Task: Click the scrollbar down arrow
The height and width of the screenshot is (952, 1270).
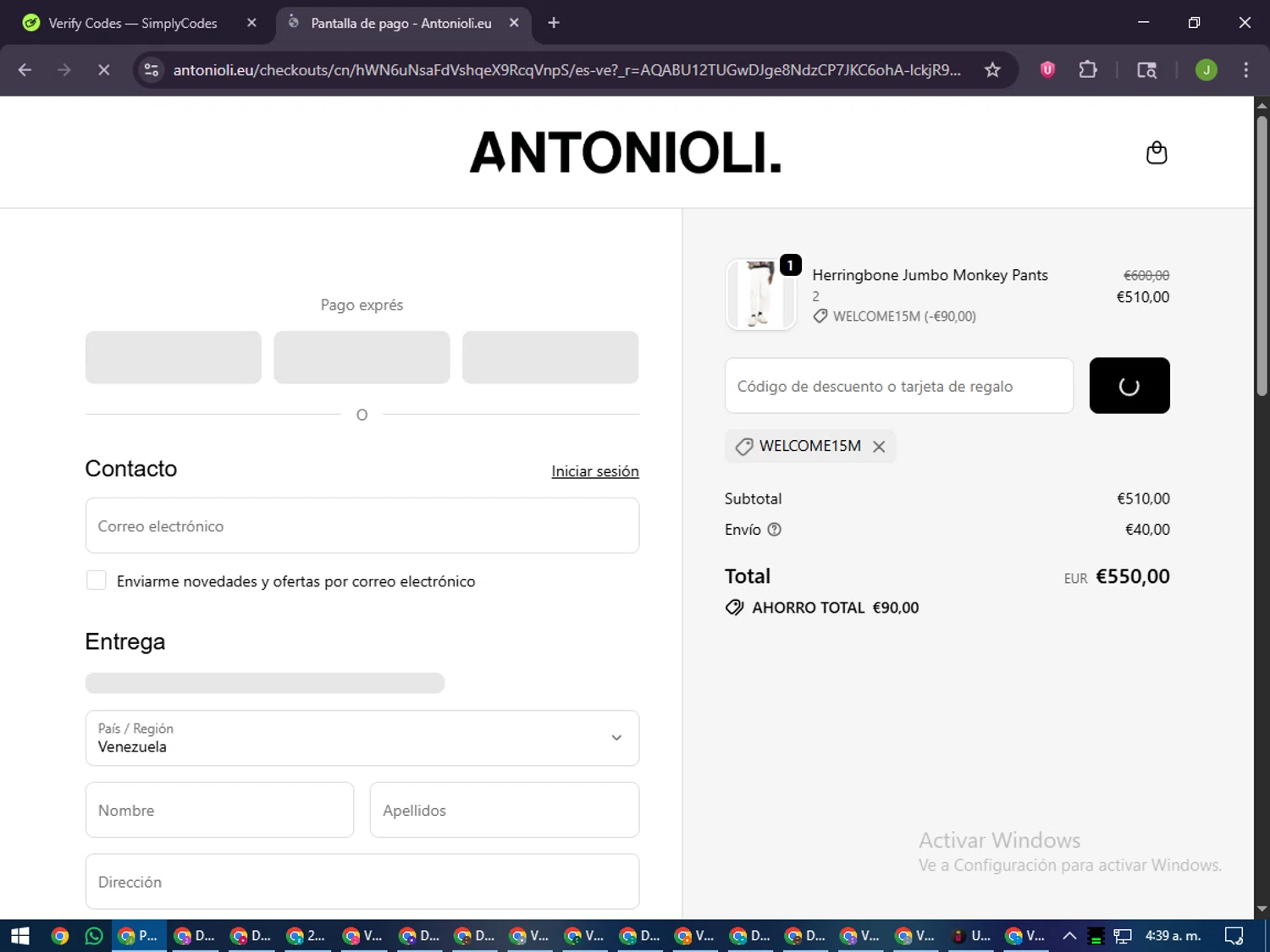Action: [x=1262, y=910]
